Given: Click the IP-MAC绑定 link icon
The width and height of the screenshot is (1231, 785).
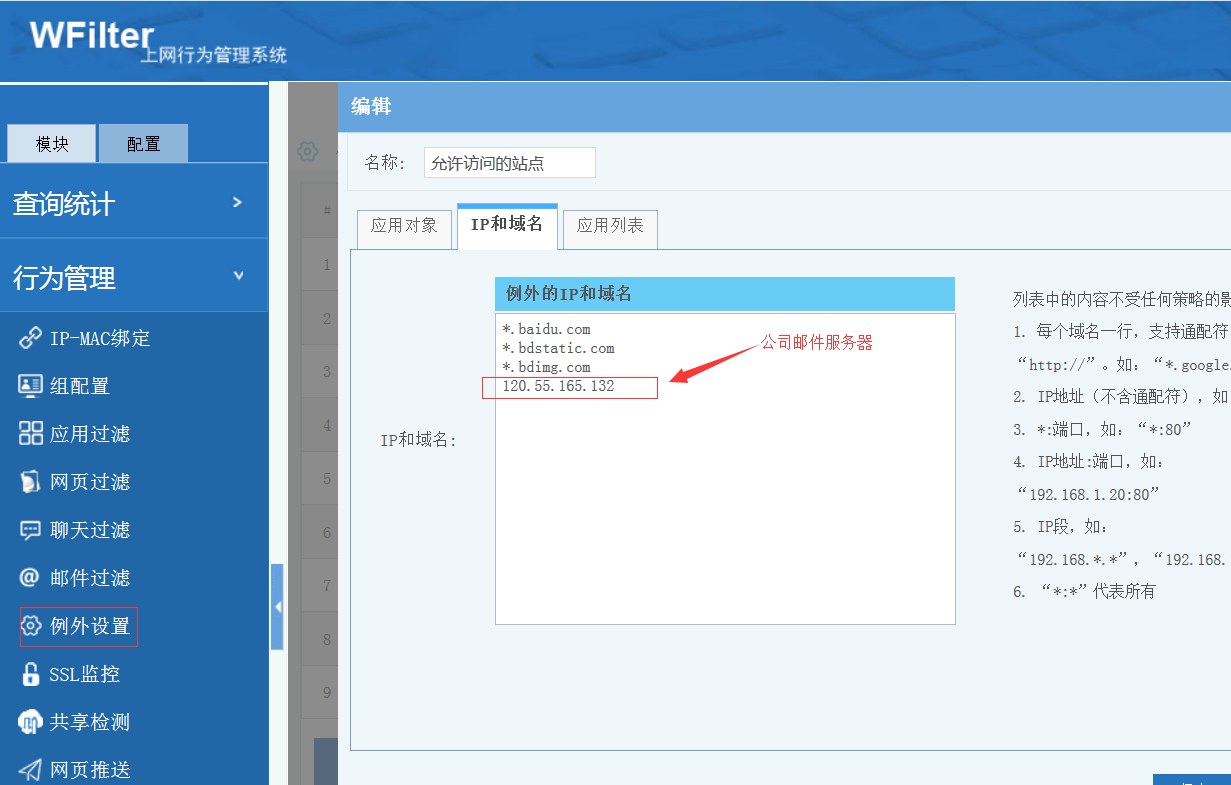Looking at the screenshot, I should 31,338.
